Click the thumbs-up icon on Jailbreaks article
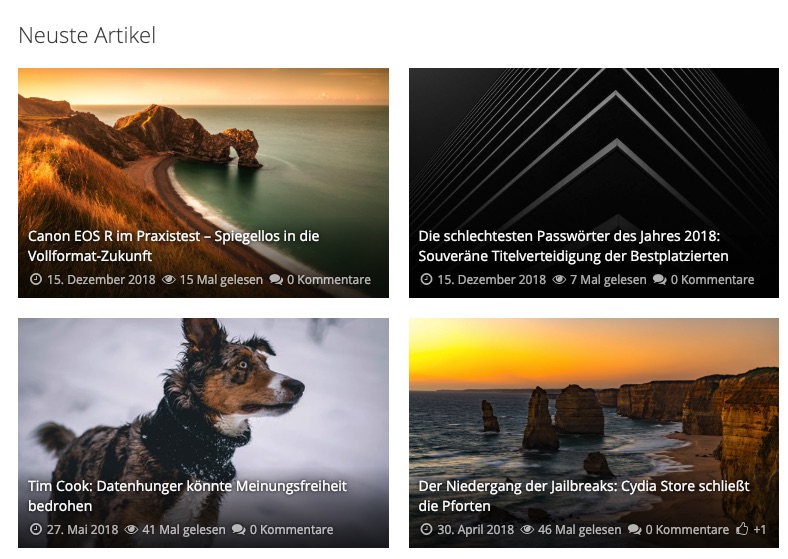 point(742,529)
